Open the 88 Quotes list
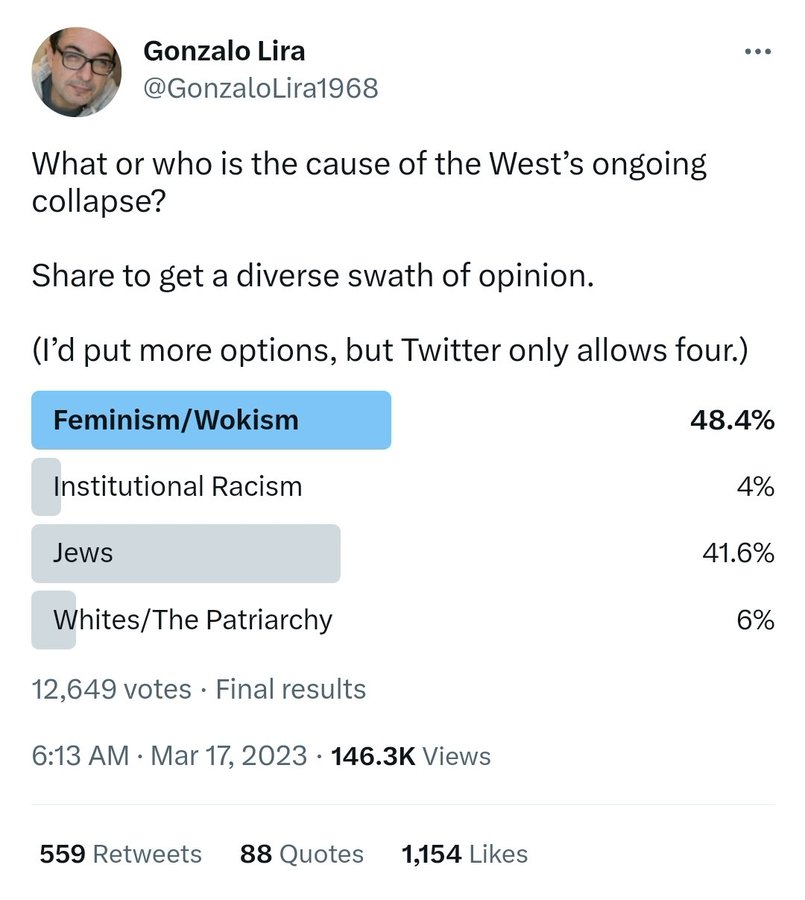Viewport: 805px width, 900px height. (x=302, y=854)
